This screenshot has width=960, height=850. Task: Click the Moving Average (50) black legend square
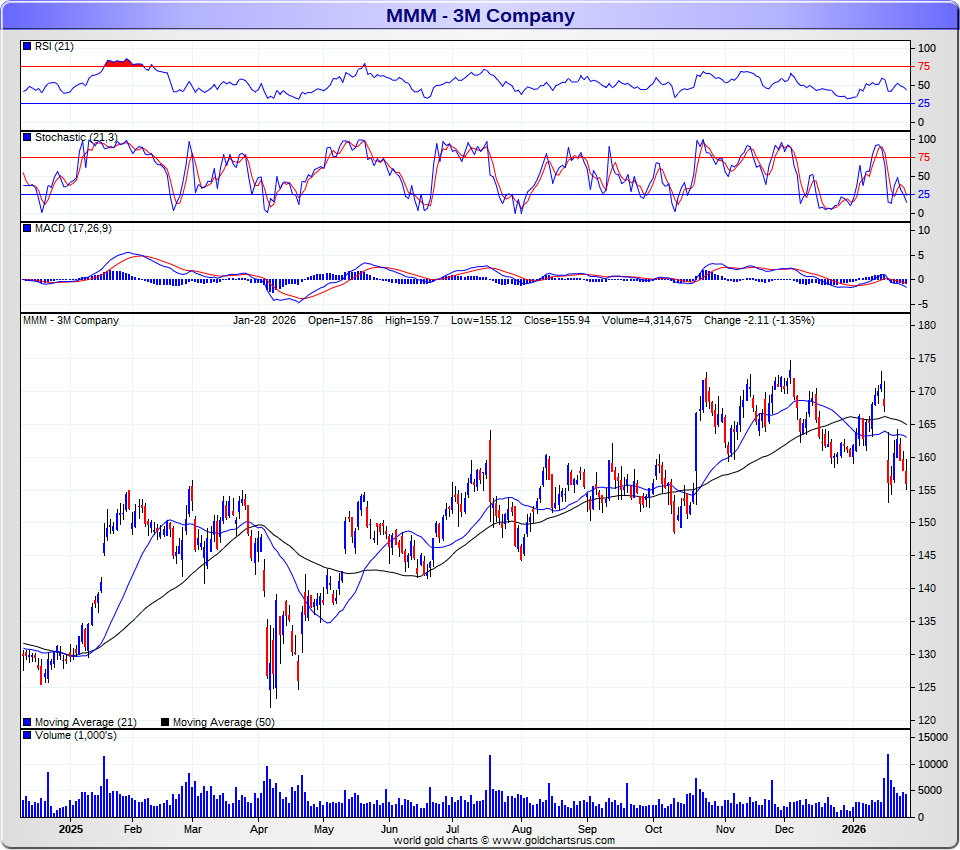[x=165, y=722]
